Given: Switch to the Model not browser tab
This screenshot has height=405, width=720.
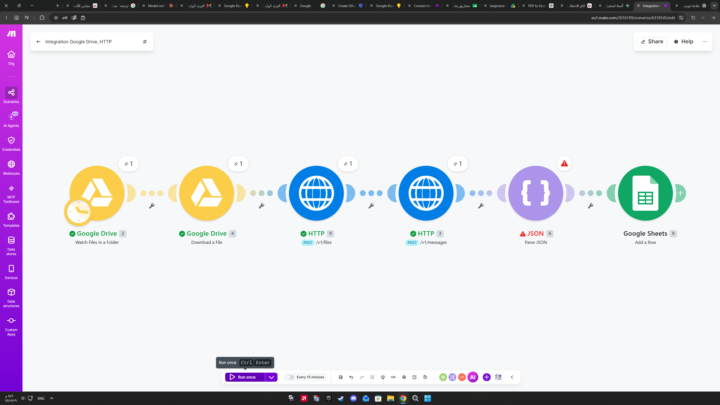Looking at the screenshot, I should pos(158,6).
